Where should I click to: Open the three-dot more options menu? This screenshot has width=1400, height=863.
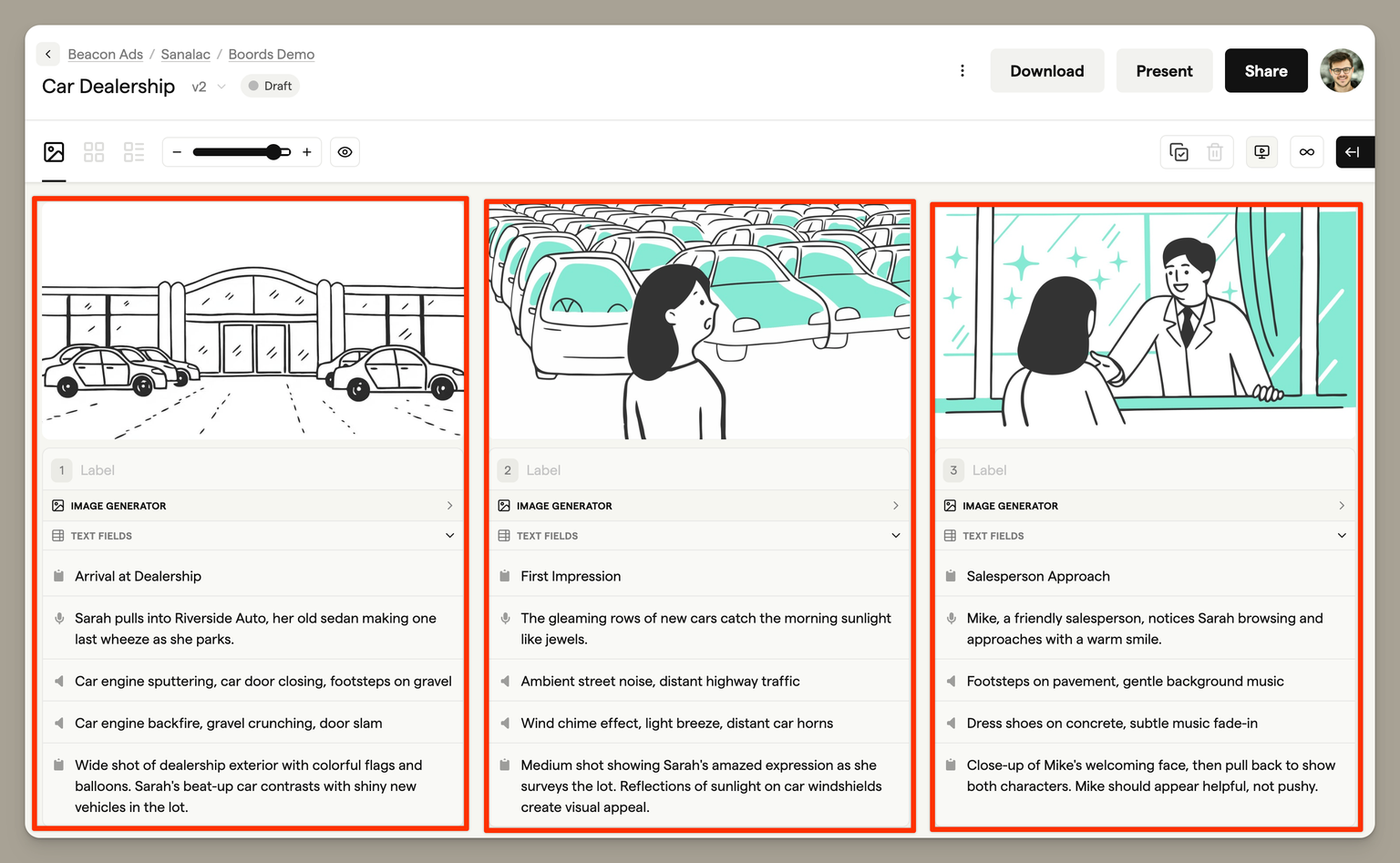click(x=962, y=71)
